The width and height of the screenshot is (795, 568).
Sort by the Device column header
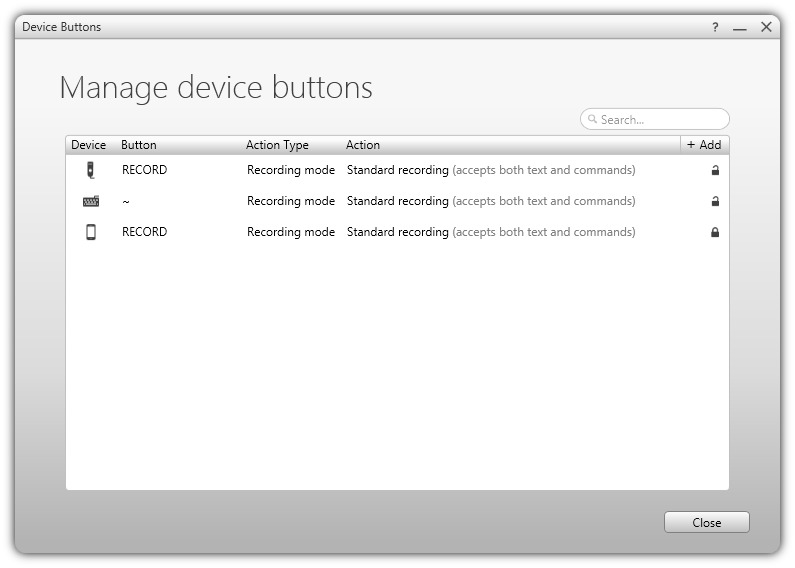click(x=88, y=145)
